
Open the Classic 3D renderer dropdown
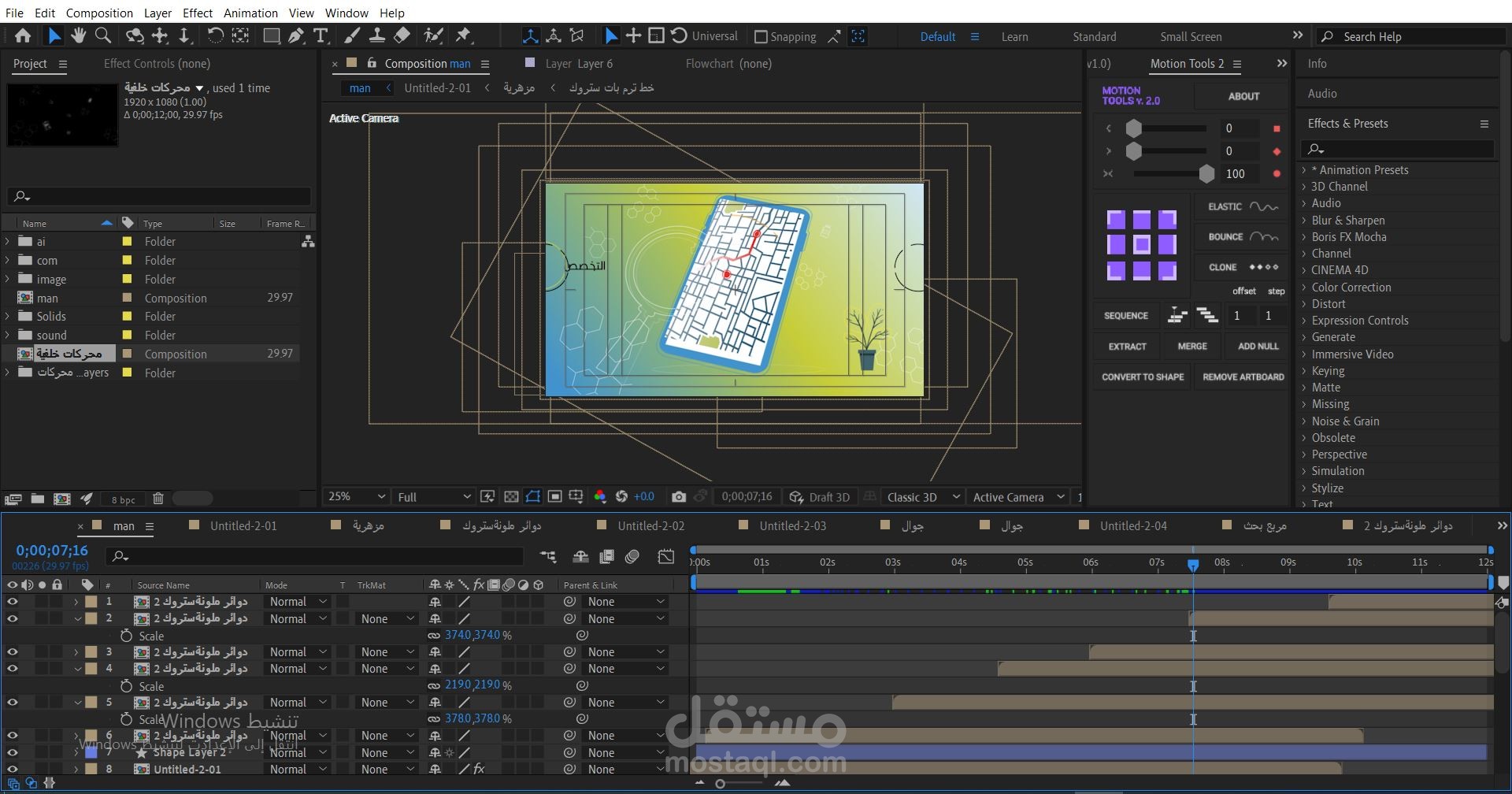coord(923,497)
